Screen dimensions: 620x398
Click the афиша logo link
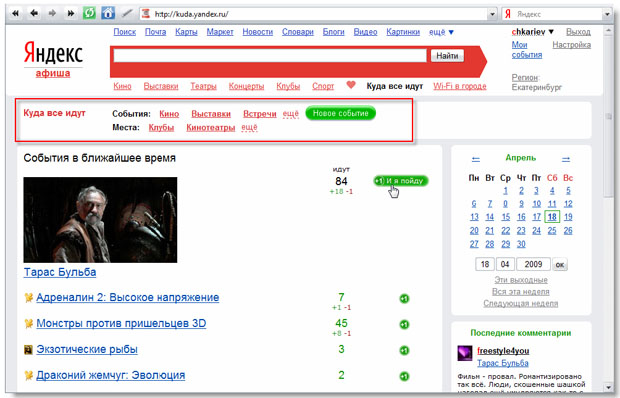pos(53,73)
